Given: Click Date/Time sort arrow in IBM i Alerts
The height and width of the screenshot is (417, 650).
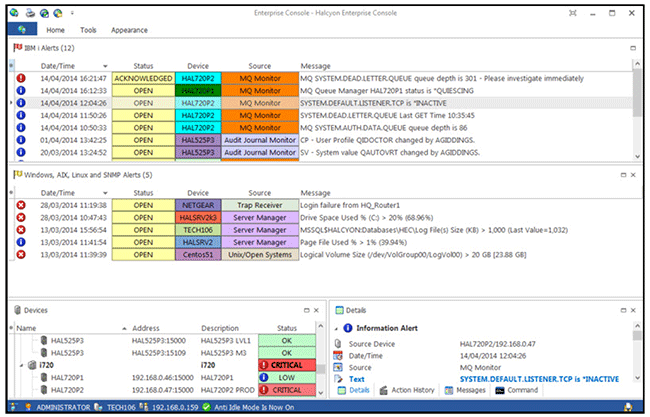Looking at the screenshot, I should (105, 66).
